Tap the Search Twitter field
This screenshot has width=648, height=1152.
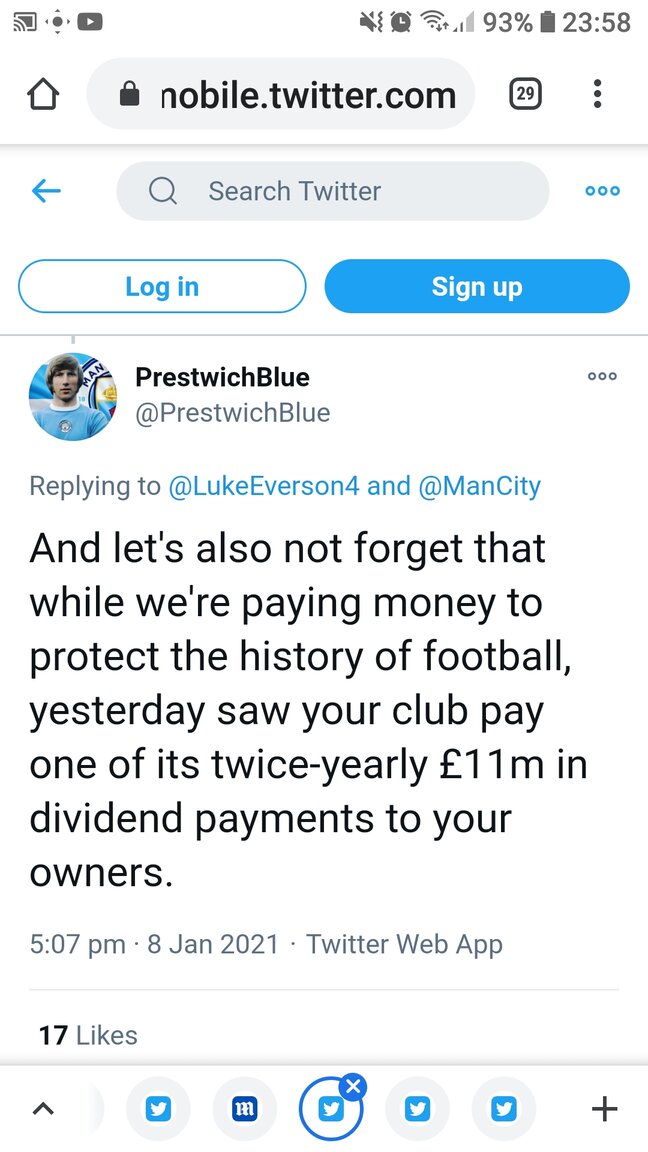pyautogui.click(x=332, y=191)
